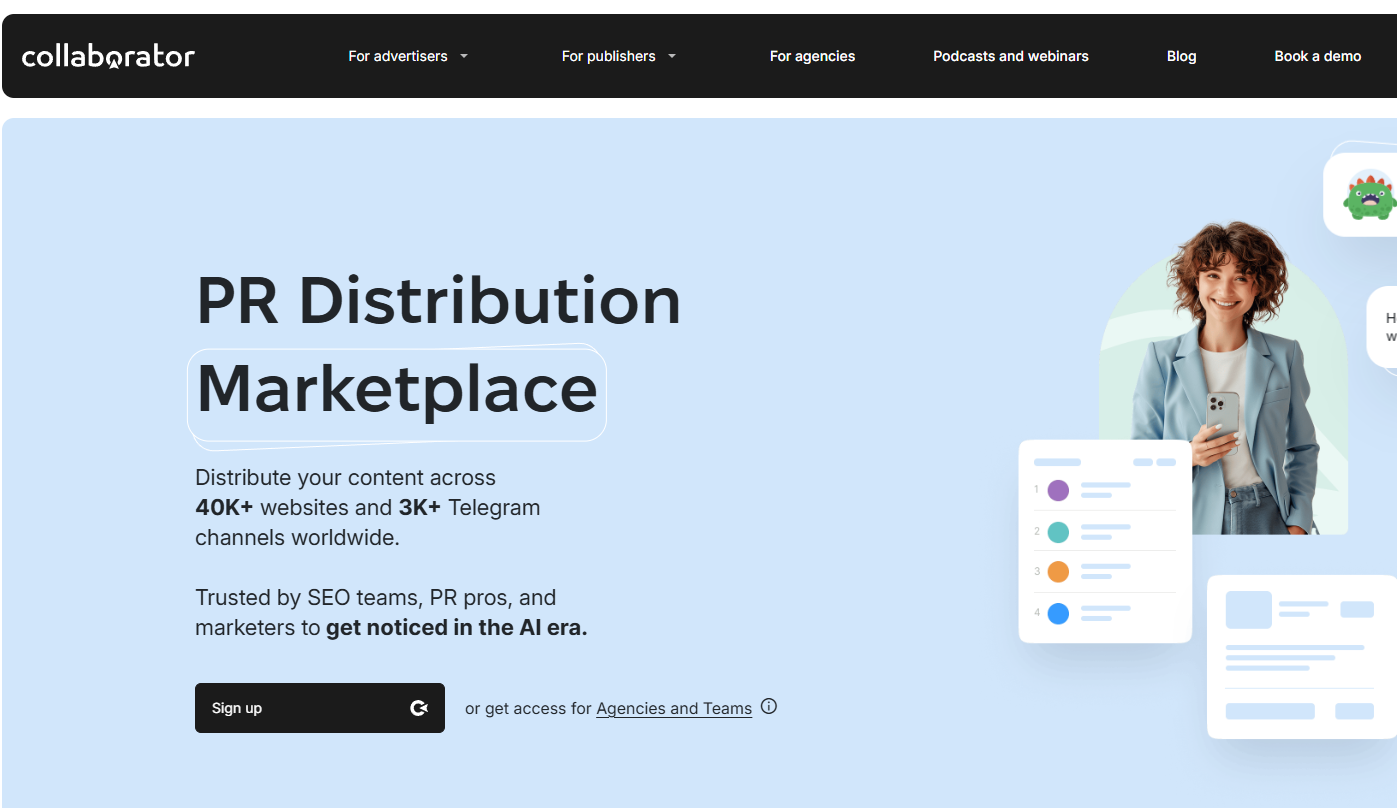Select Book a demo in the navigation
This screenshot has width=1397, height=808.
click(1317, 56)
